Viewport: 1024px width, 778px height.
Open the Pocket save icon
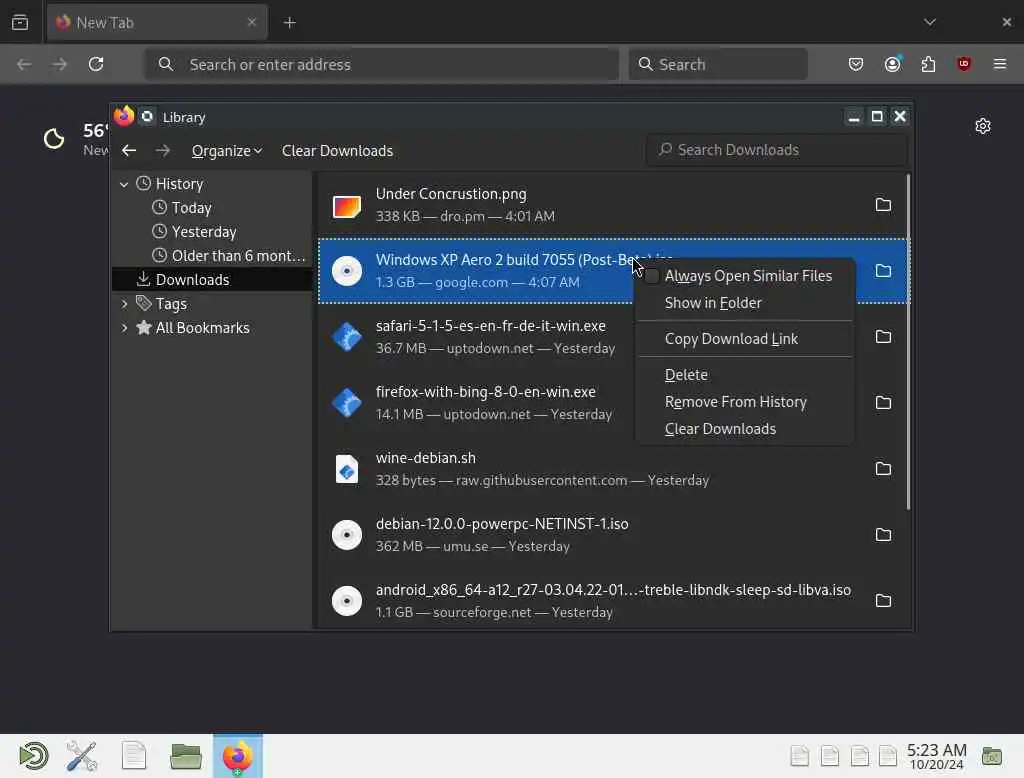[x=856, y=64]
